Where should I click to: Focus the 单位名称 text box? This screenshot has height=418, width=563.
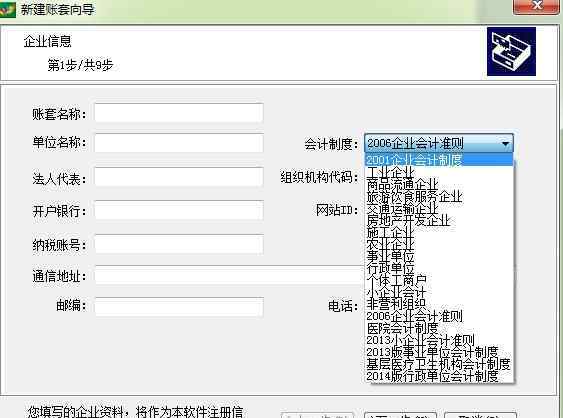pyautogui.click(x=179, y=143)
